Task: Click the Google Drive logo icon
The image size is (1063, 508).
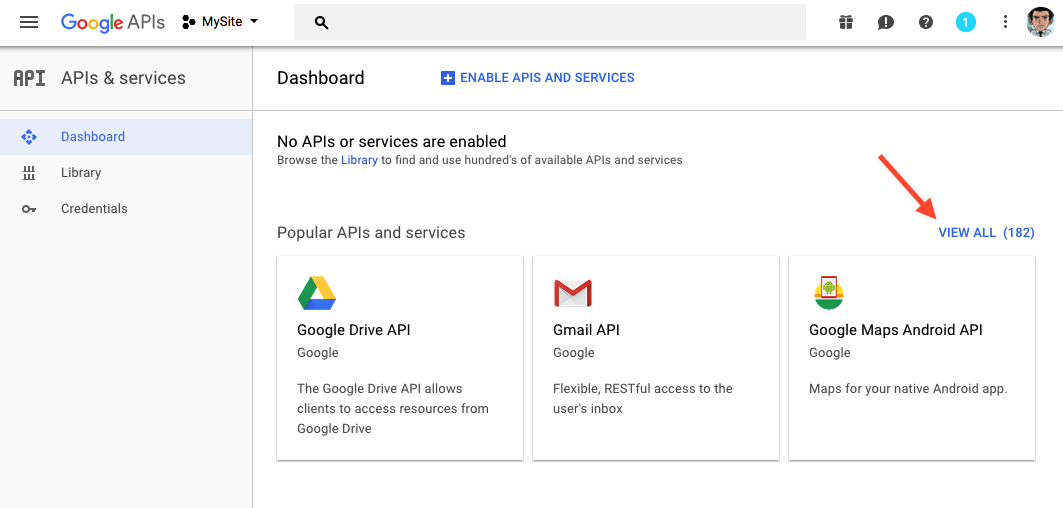Action: coord(317,293)
